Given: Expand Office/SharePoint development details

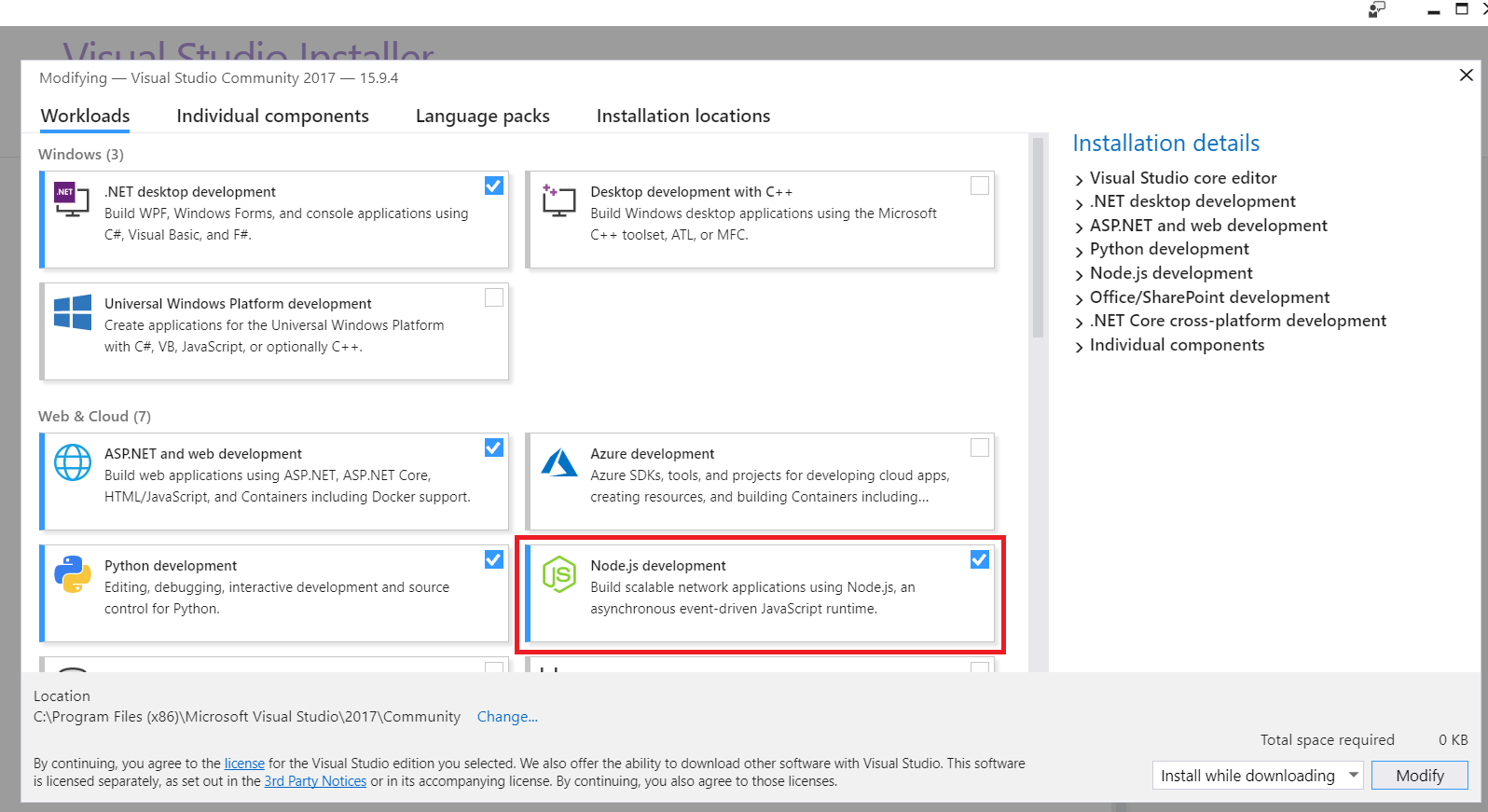Looking at the screenshot, I should (x=1079, y=299).
